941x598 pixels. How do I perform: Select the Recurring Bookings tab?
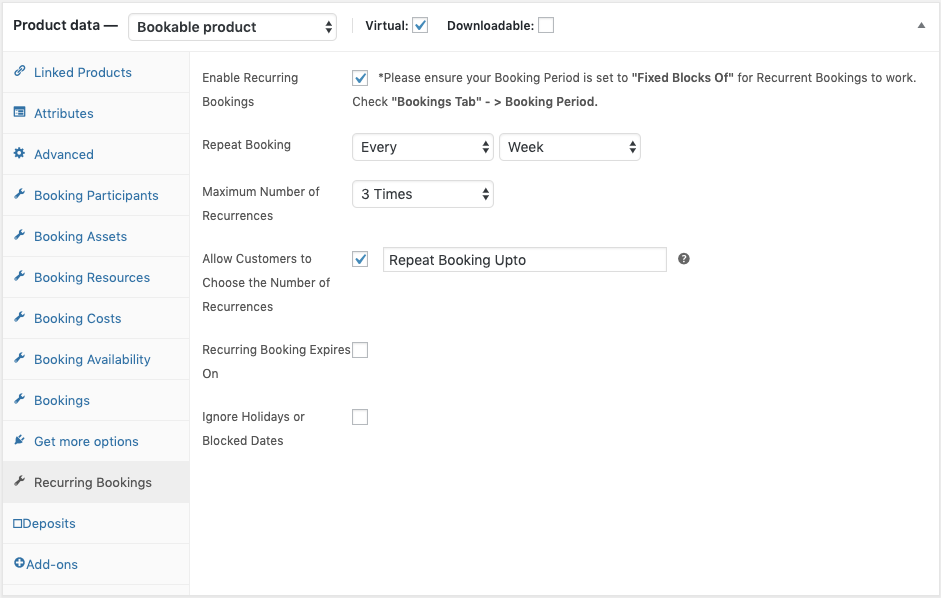tap(96, 482)
